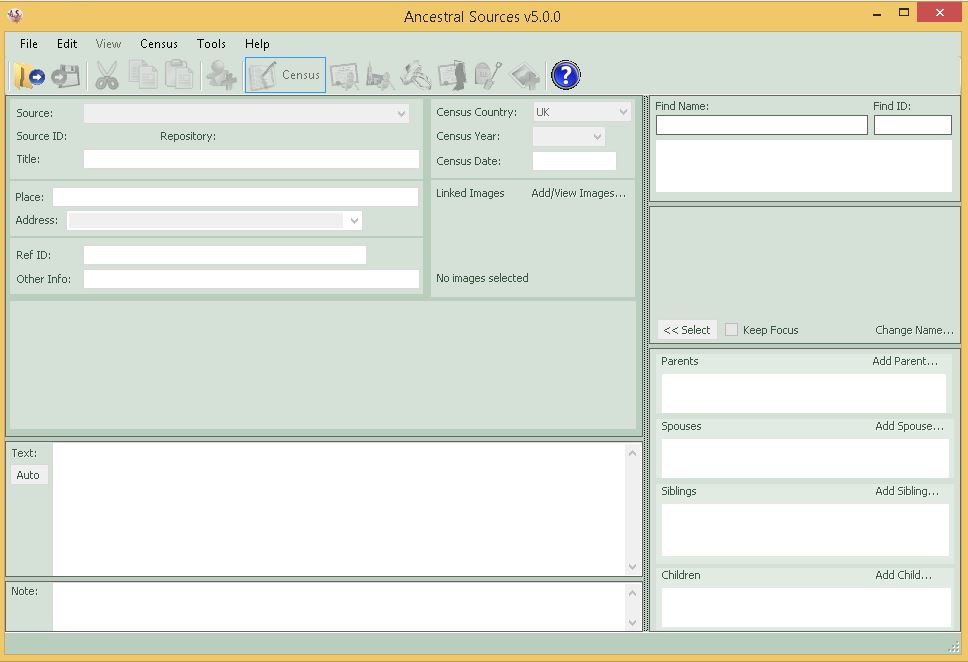Click the Parents list box
Screen dimensions: 968x662
804,393
